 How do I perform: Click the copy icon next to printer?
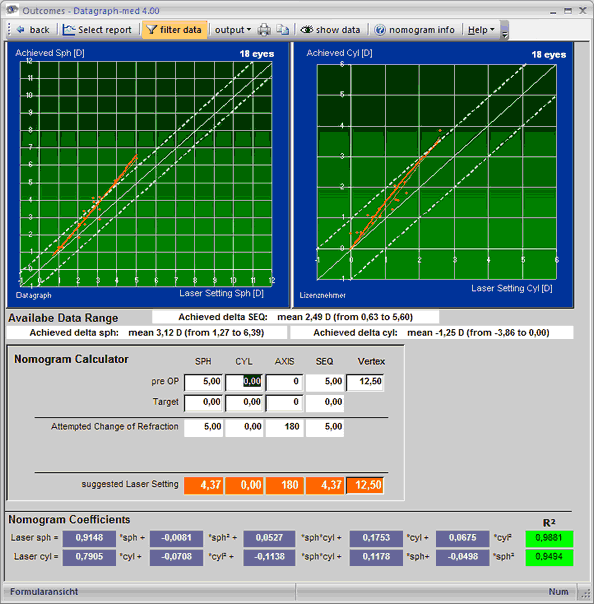click(283, 30)
